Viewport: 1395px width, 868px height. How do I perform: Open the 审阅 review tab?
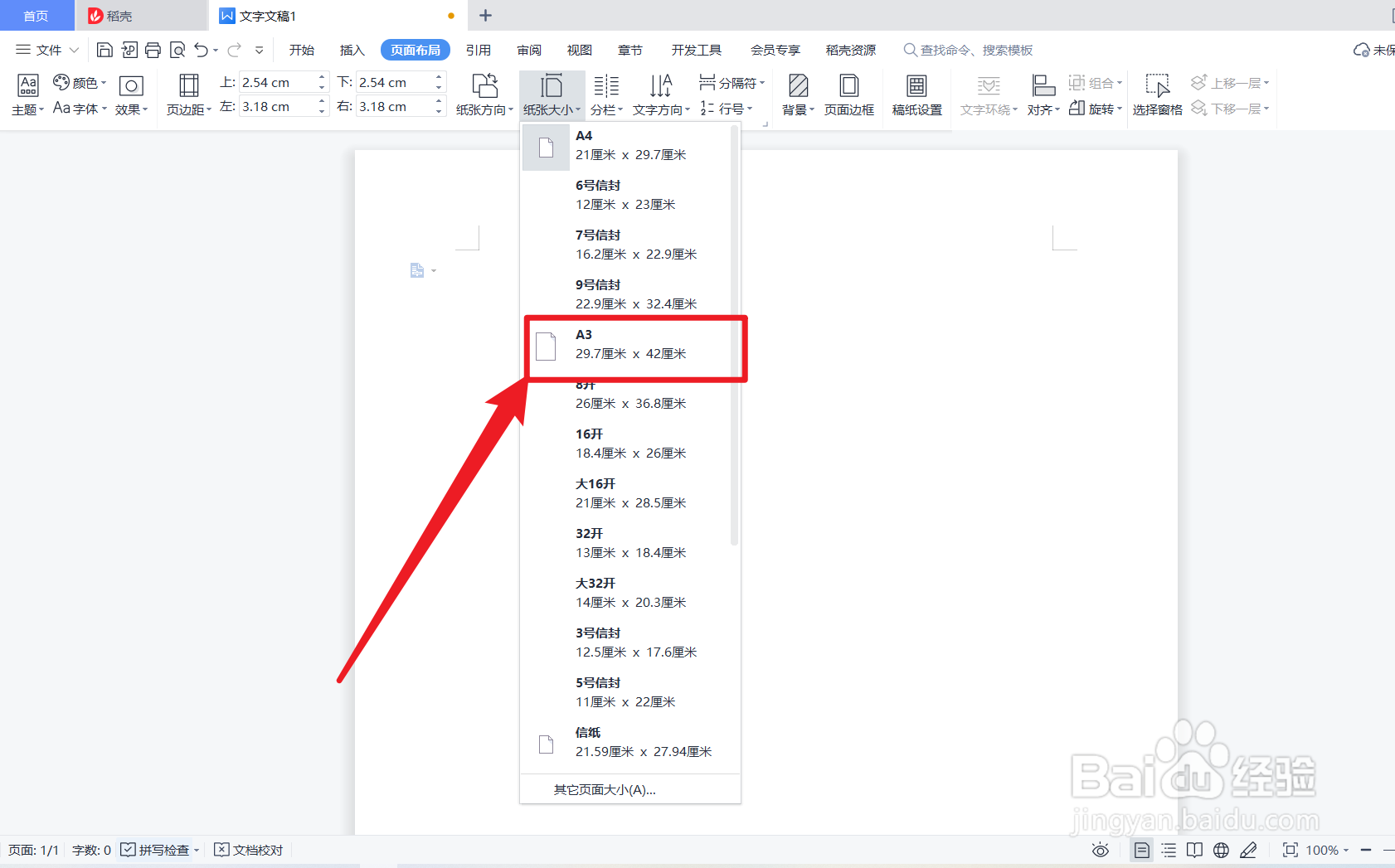[x=528, y=50]
